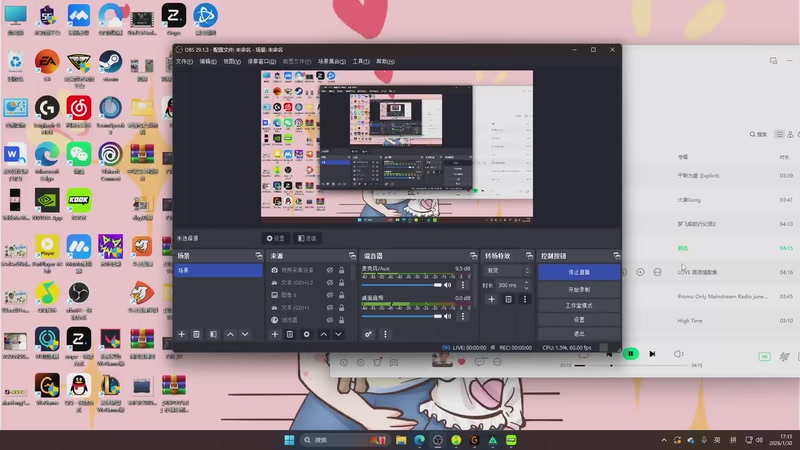Toggle visibility of 视频采集设备 source

pyautogui.click(x=330, y=270)
